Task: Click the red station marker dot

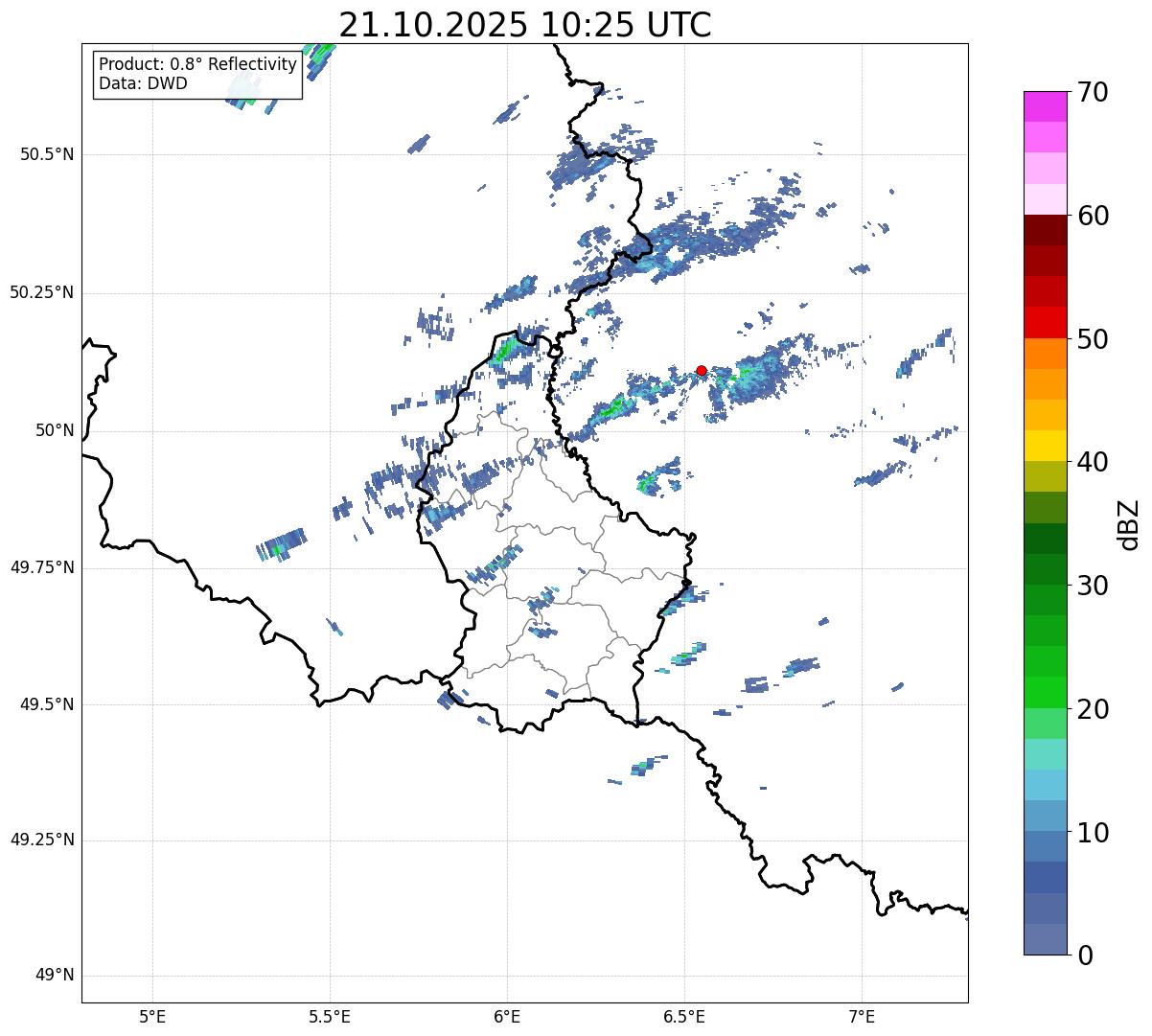Action: 702,371
